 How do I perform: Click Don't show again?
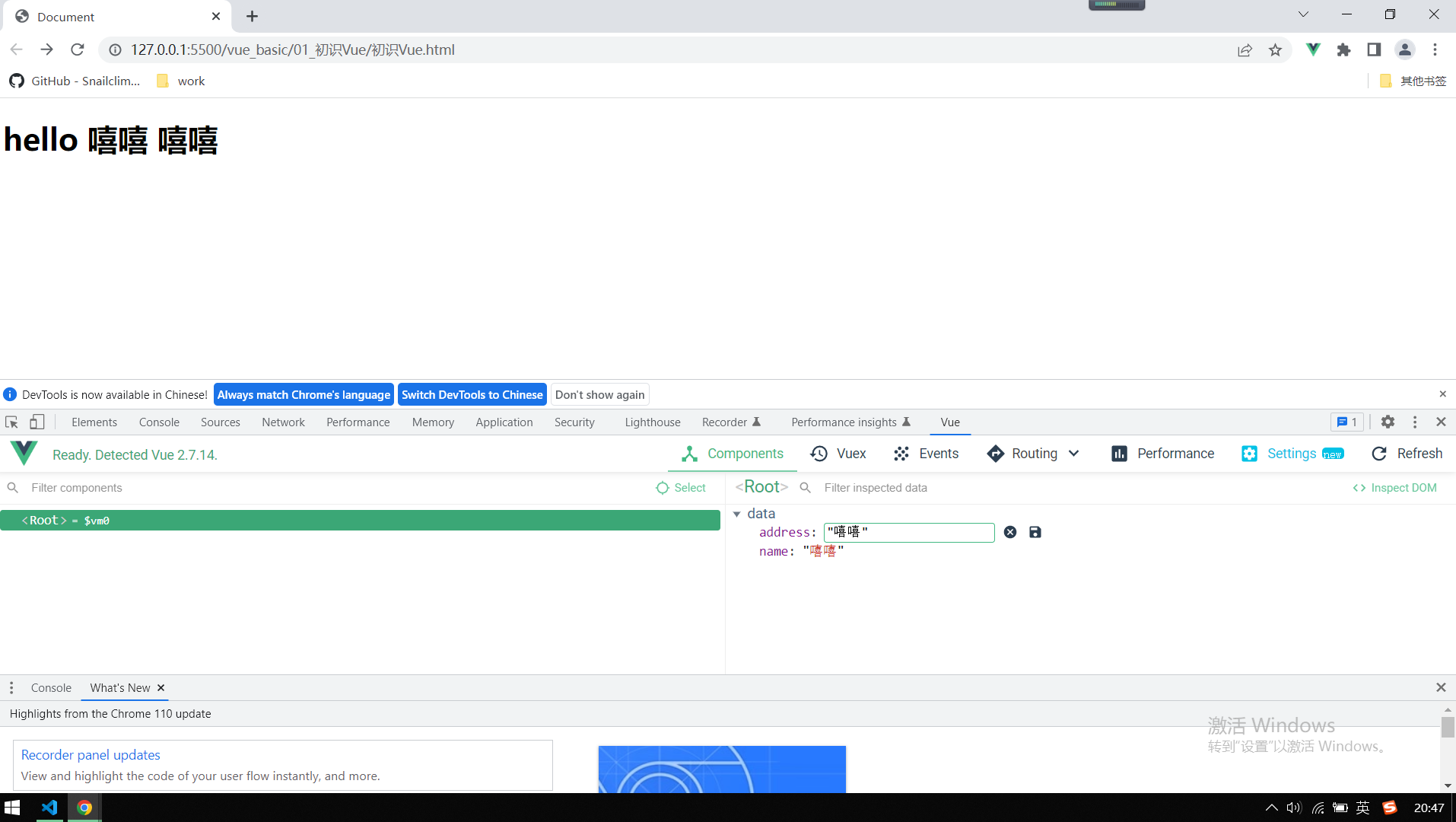599,394
